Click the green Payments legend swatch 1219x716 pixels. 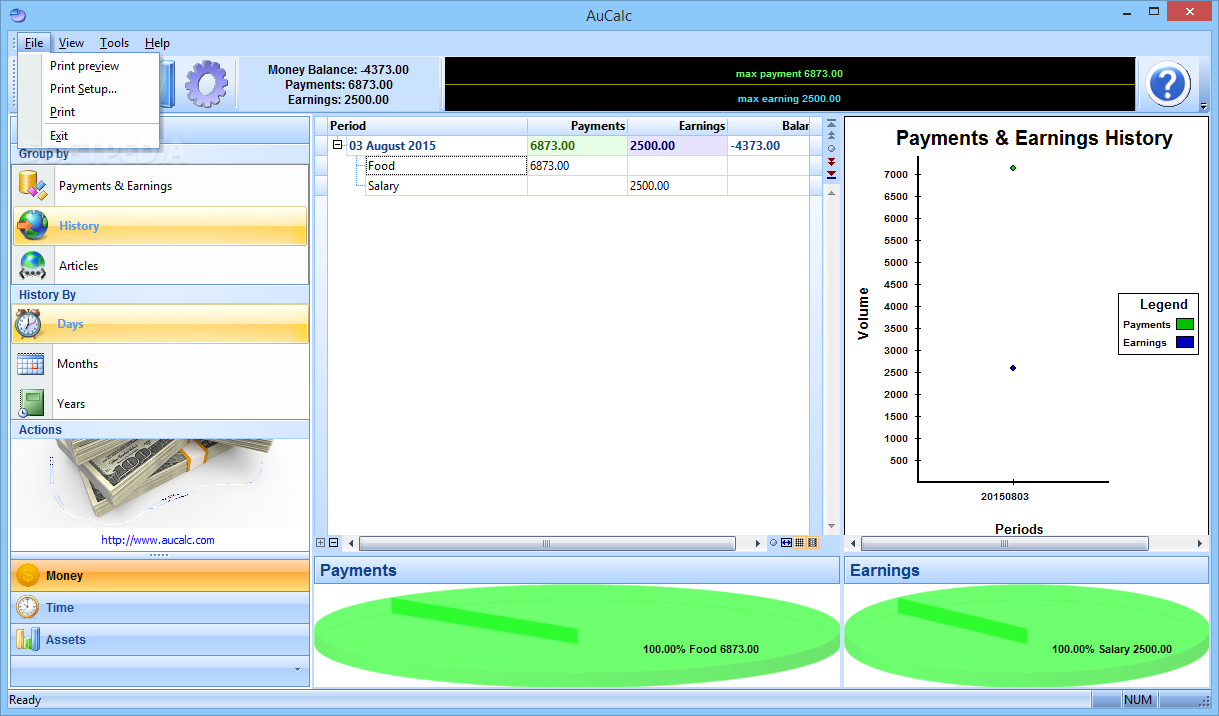tap(1185, 324)
